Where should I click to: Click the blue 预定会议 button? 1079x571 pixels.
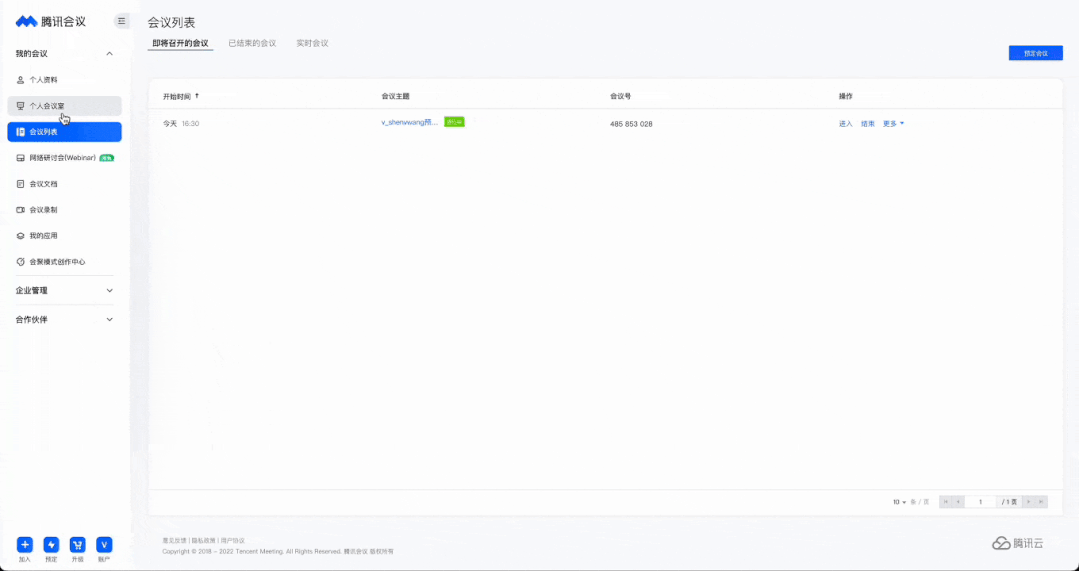coord(1035,53)
